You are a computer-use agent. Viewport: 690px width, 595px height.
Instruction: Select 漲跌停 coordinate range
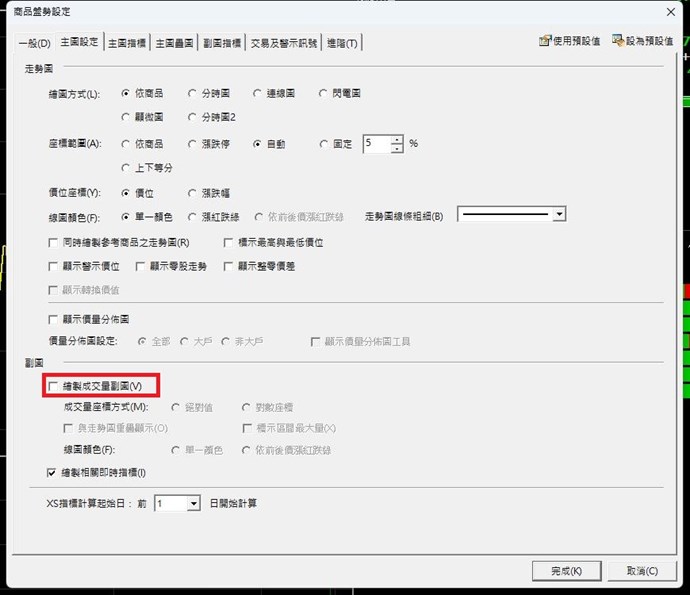click(192, 144)
